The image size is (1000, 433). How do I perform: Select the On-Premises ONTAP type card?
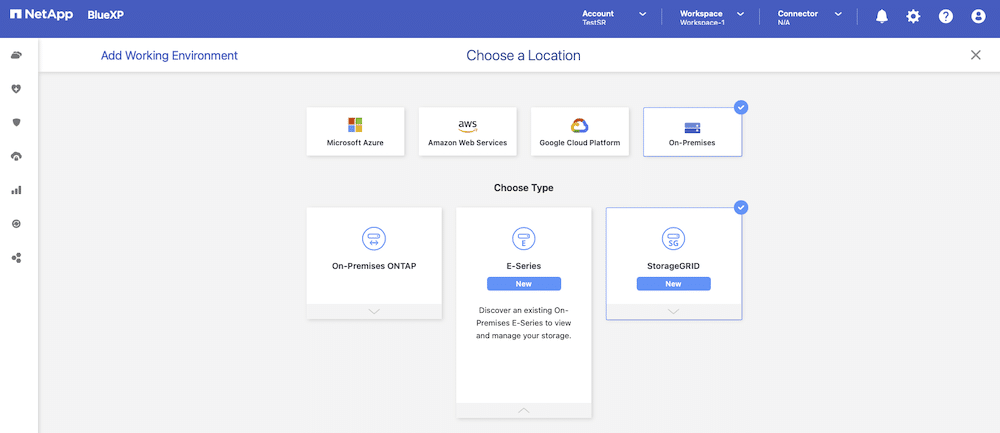click(x=374, y=263)
